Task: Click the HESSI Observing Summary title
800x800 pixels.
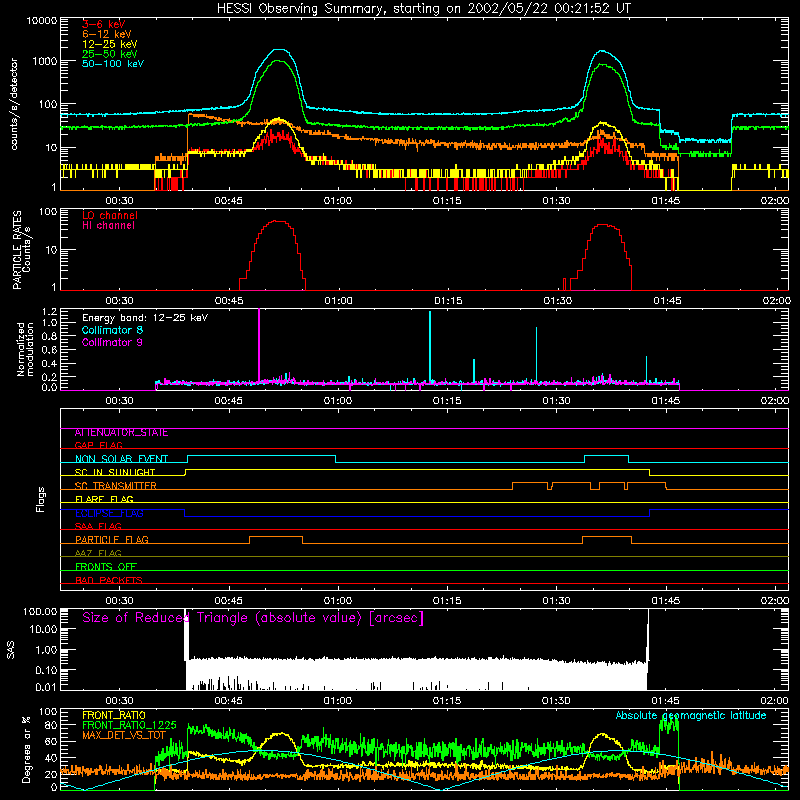Action: pyautogui.click(x=424, y=9)
